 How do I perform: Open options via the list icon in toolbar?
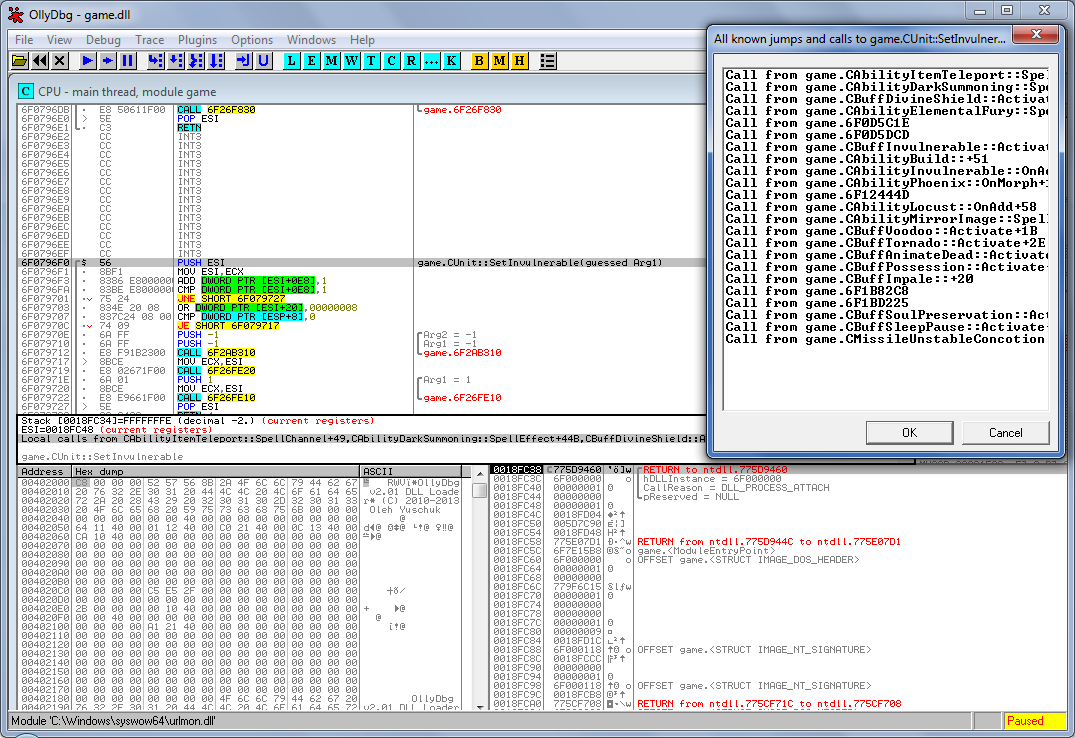pyautogui.click(x=547, y=61)
